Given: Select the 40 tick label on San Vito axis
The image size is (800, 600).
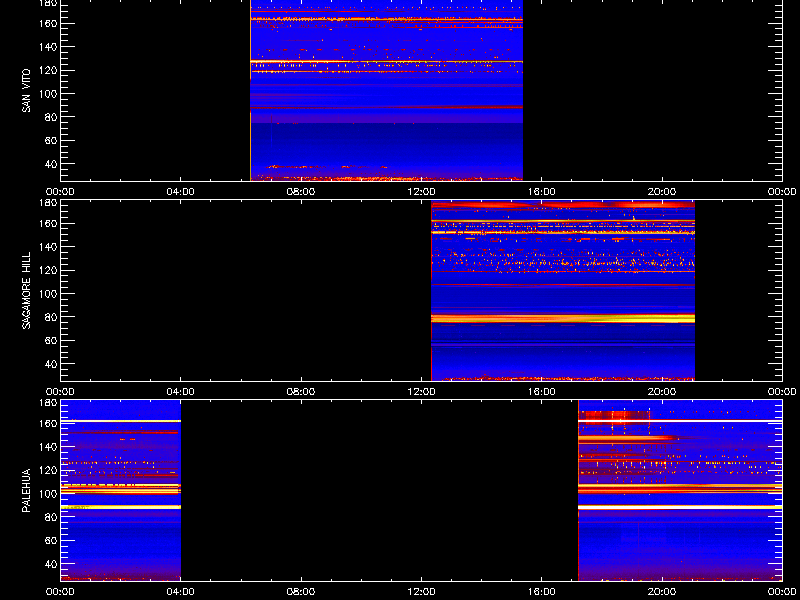Looking at the screenshot, I should point(52,164).
